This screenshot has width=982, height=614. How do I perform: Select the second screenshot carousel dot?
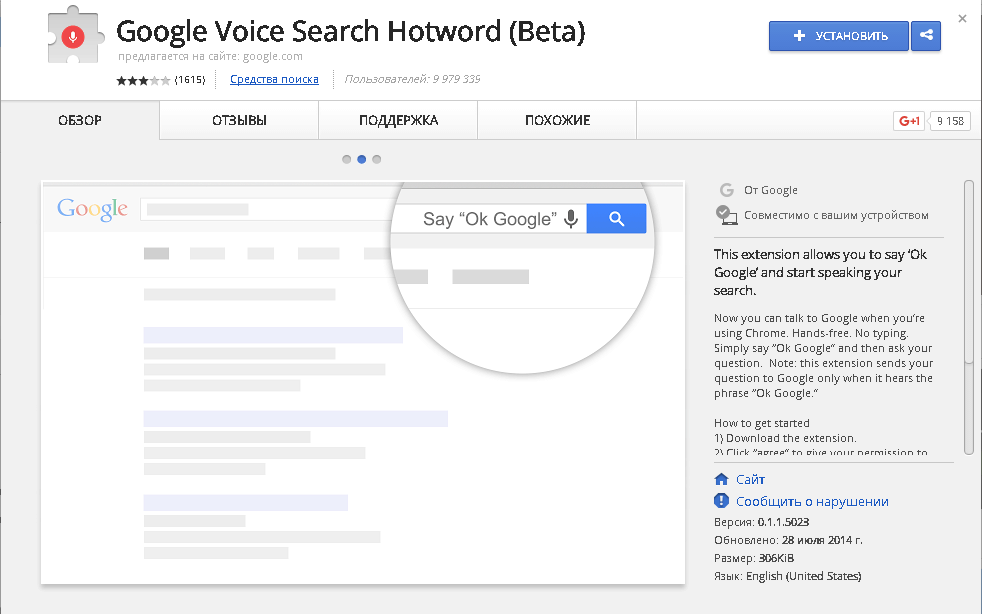click(361, 159)
